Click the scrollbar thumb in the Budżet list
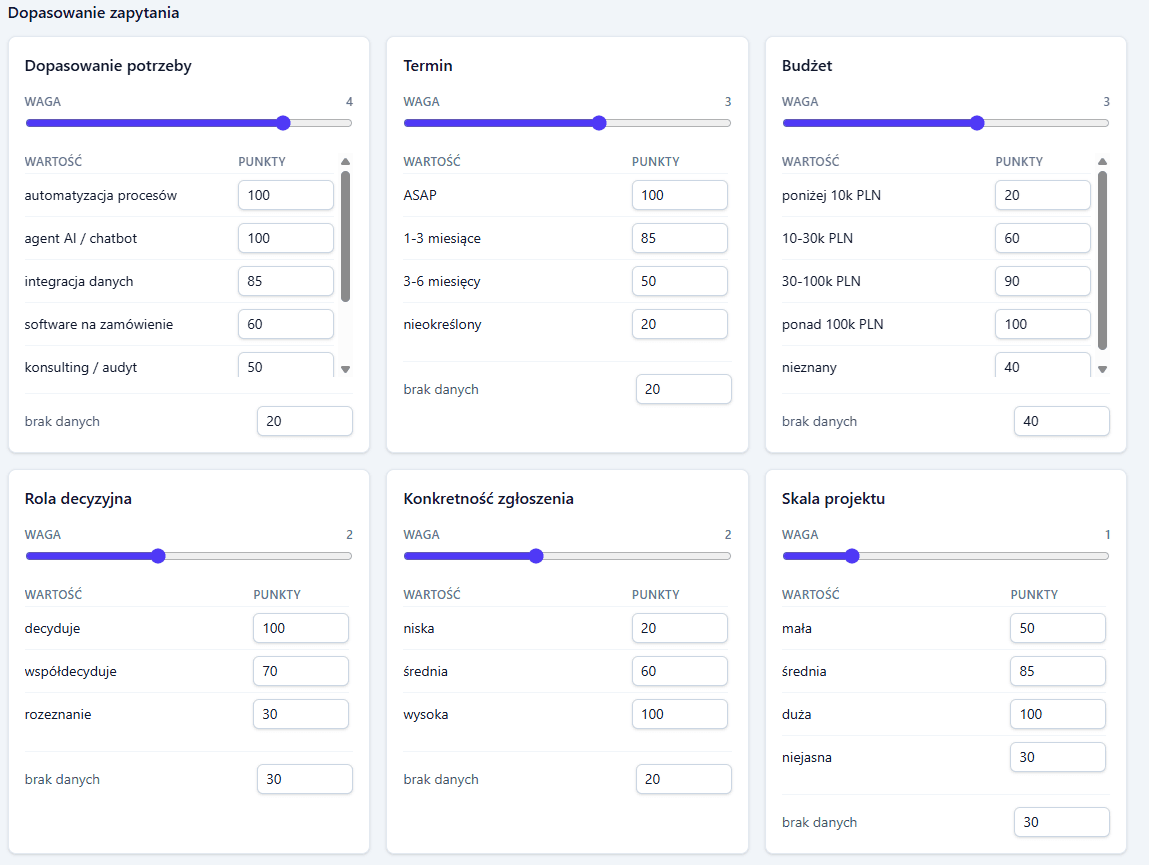Viewport: 1149px width, 865px height. [1102, 260]
